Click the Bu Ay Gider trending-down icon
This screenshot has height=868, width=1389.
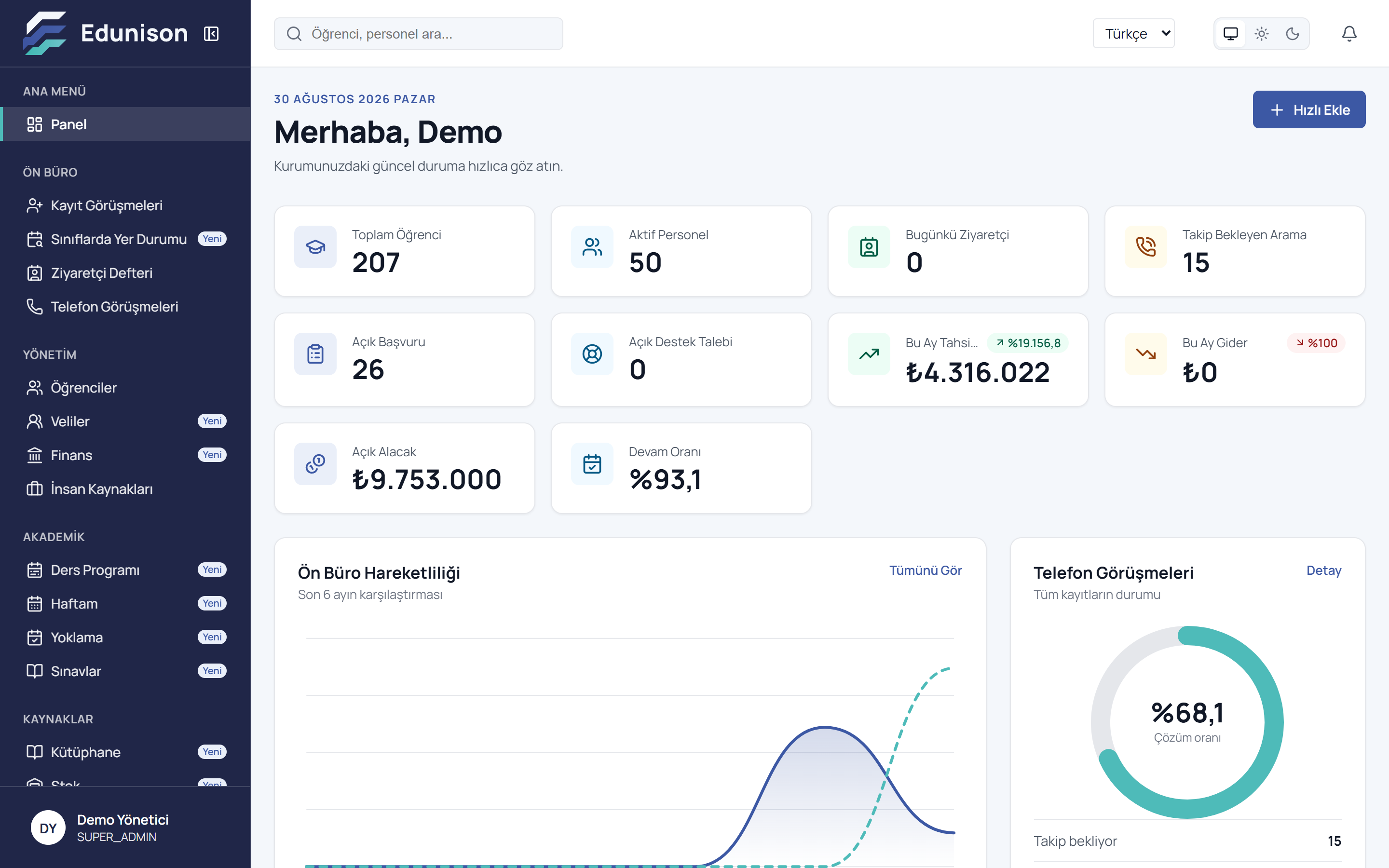click(x=1145, y=354)
